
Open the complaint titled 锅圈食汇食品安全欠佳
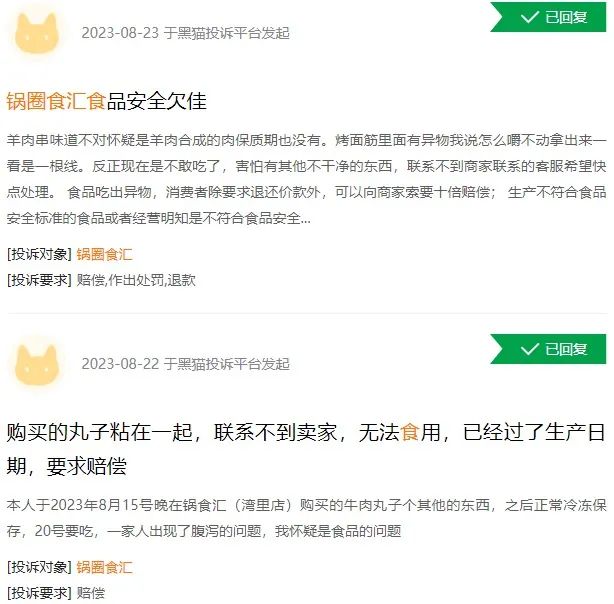(x=107, y=101)
